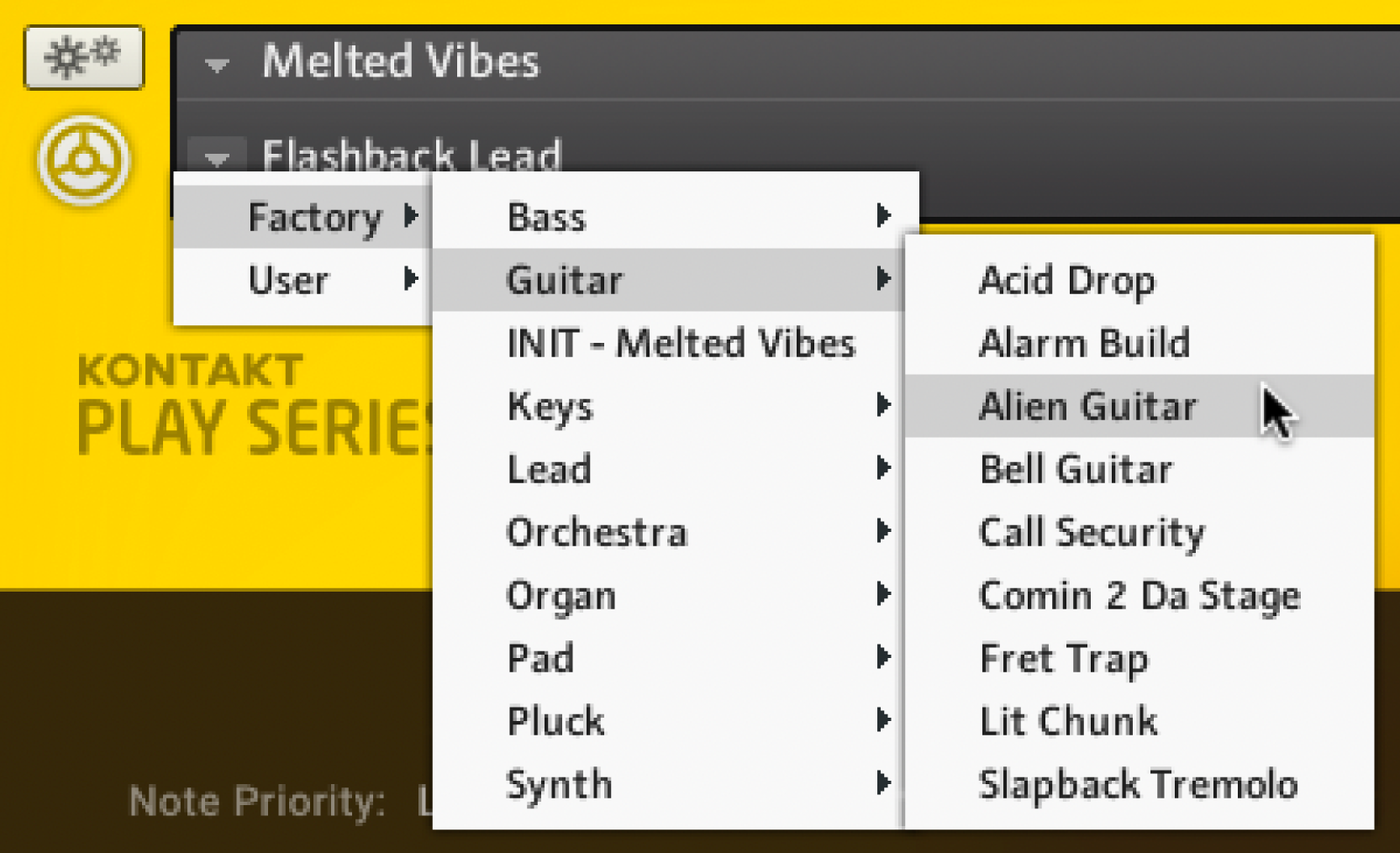The width and height of the screenshot is (1400, 853).
Task: Open the Lead category submenu
Action: tap(550, 469)
